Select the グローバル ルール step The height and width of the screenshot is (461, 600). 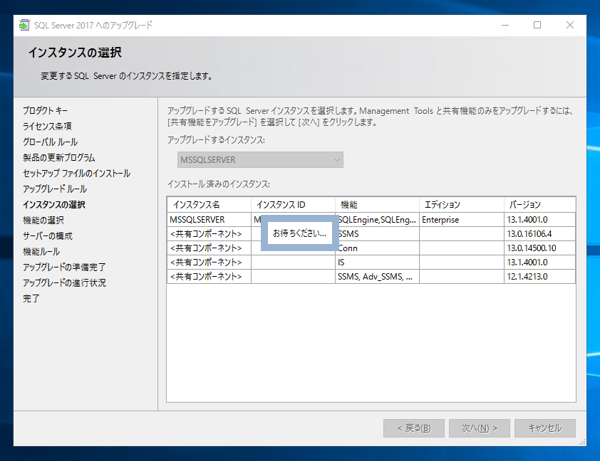(x=50, y=142)
